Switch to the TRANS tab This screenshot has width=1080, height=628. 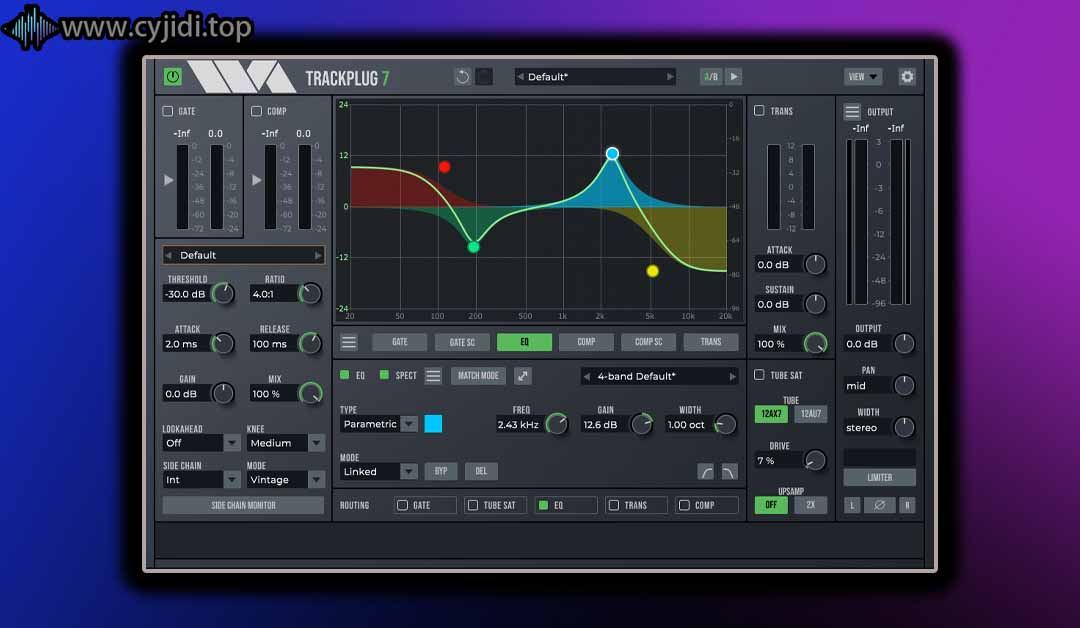711,342
